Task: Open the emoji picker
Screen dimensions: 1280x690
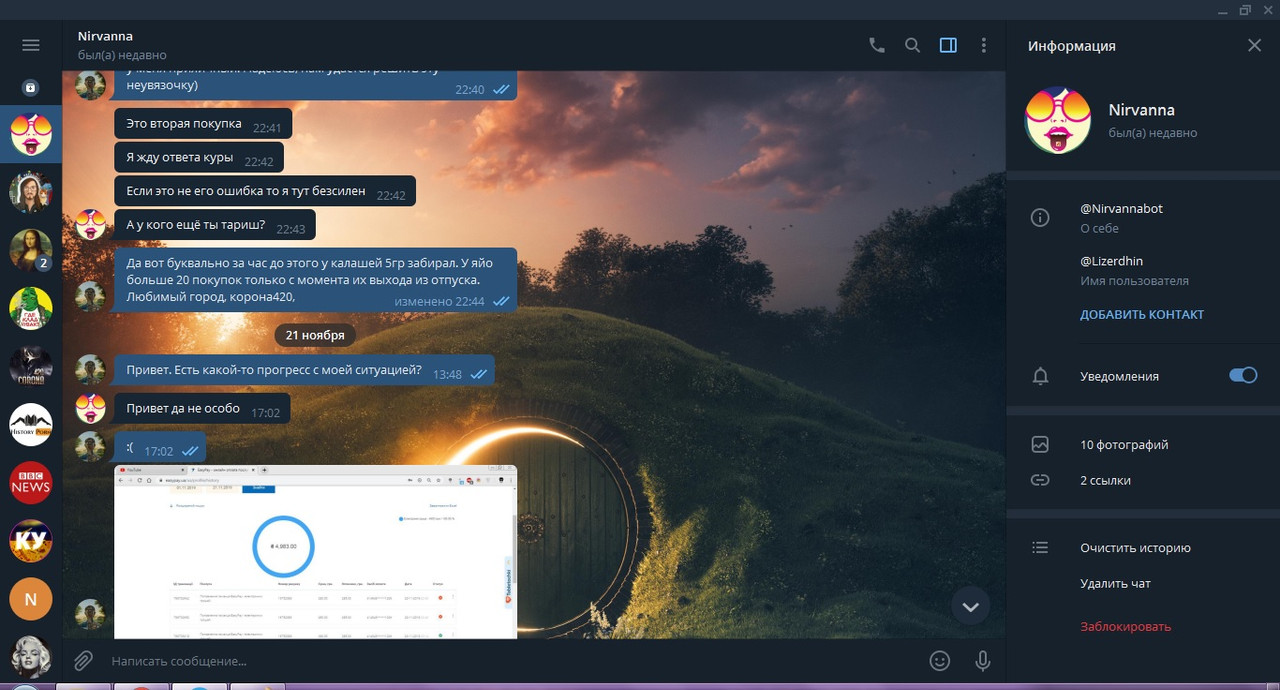Action: pos(939,660)
